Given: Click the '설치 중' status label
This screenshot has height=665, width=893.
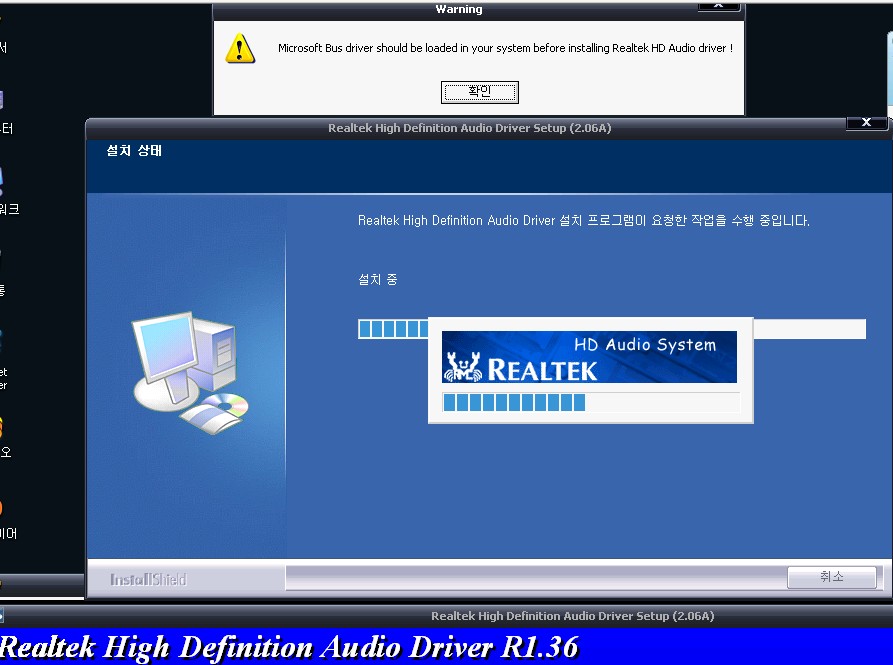Looking at the screenshot, I should (x=378, y=280).
